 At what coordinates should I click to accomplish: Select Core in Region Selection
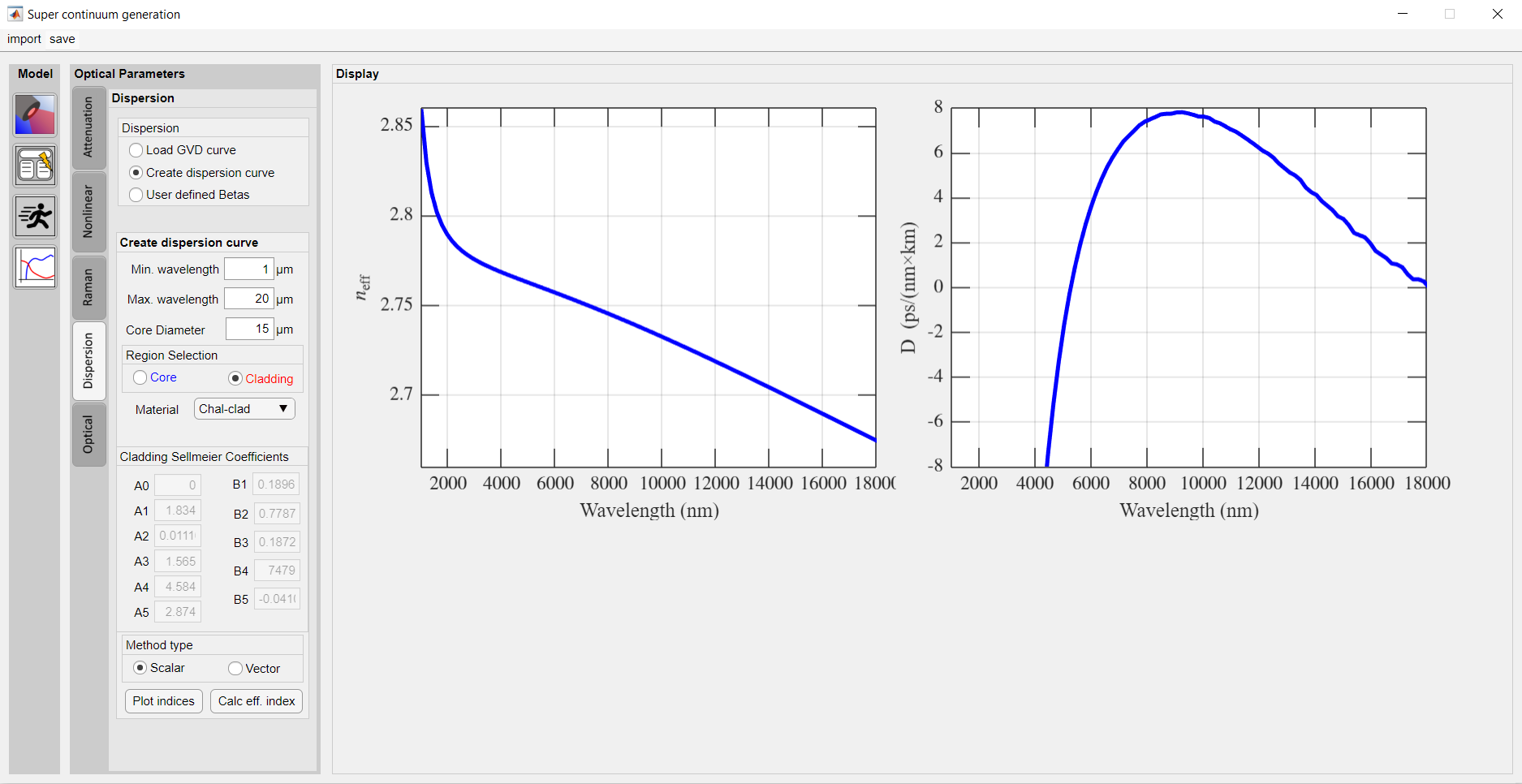(x=140, y=377)
